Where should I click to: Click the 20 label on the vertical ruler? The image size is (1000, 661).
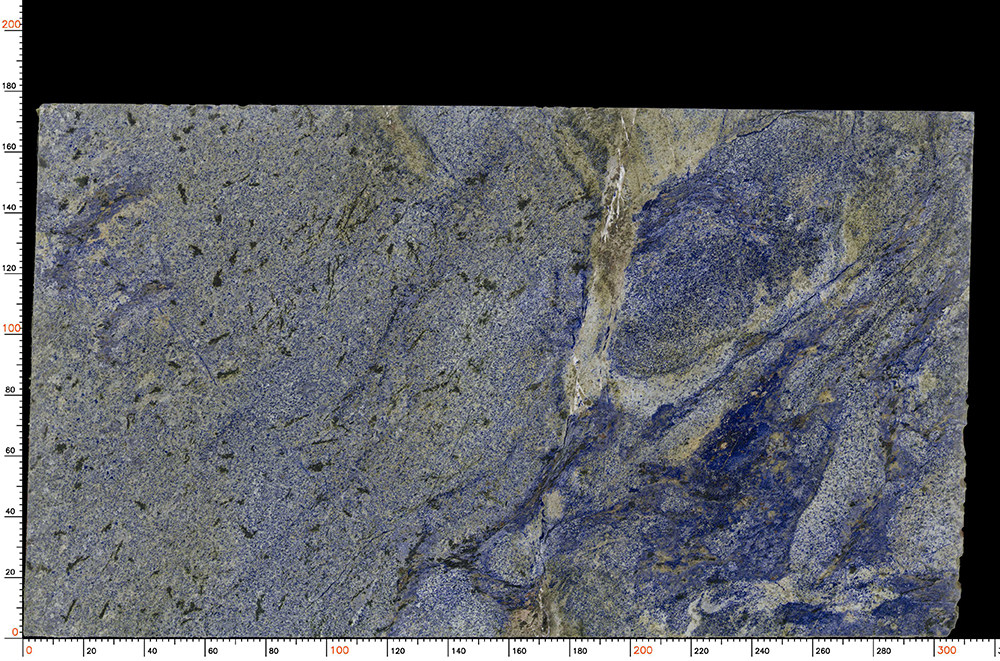(x=12, y=572)
